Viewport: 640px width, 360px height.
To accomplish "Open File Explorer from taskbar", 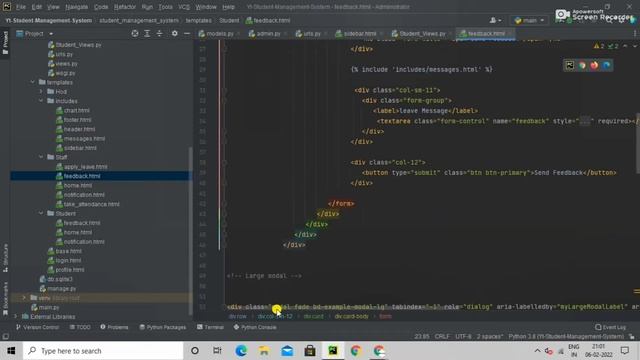I will tap(264, 351).
